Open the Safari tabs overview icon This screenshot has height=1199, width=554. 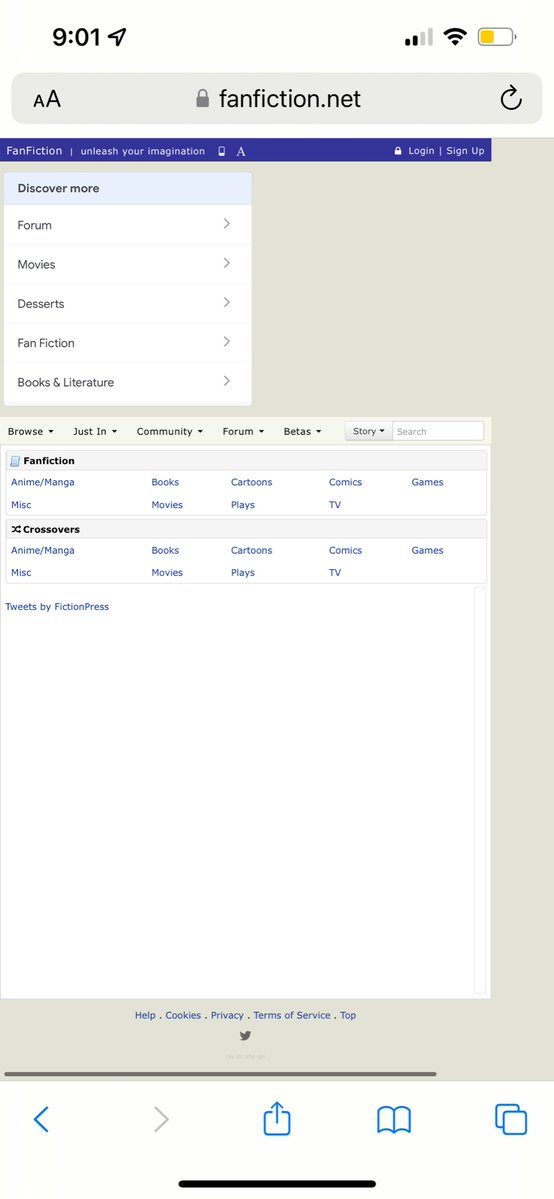[511, 1119]
